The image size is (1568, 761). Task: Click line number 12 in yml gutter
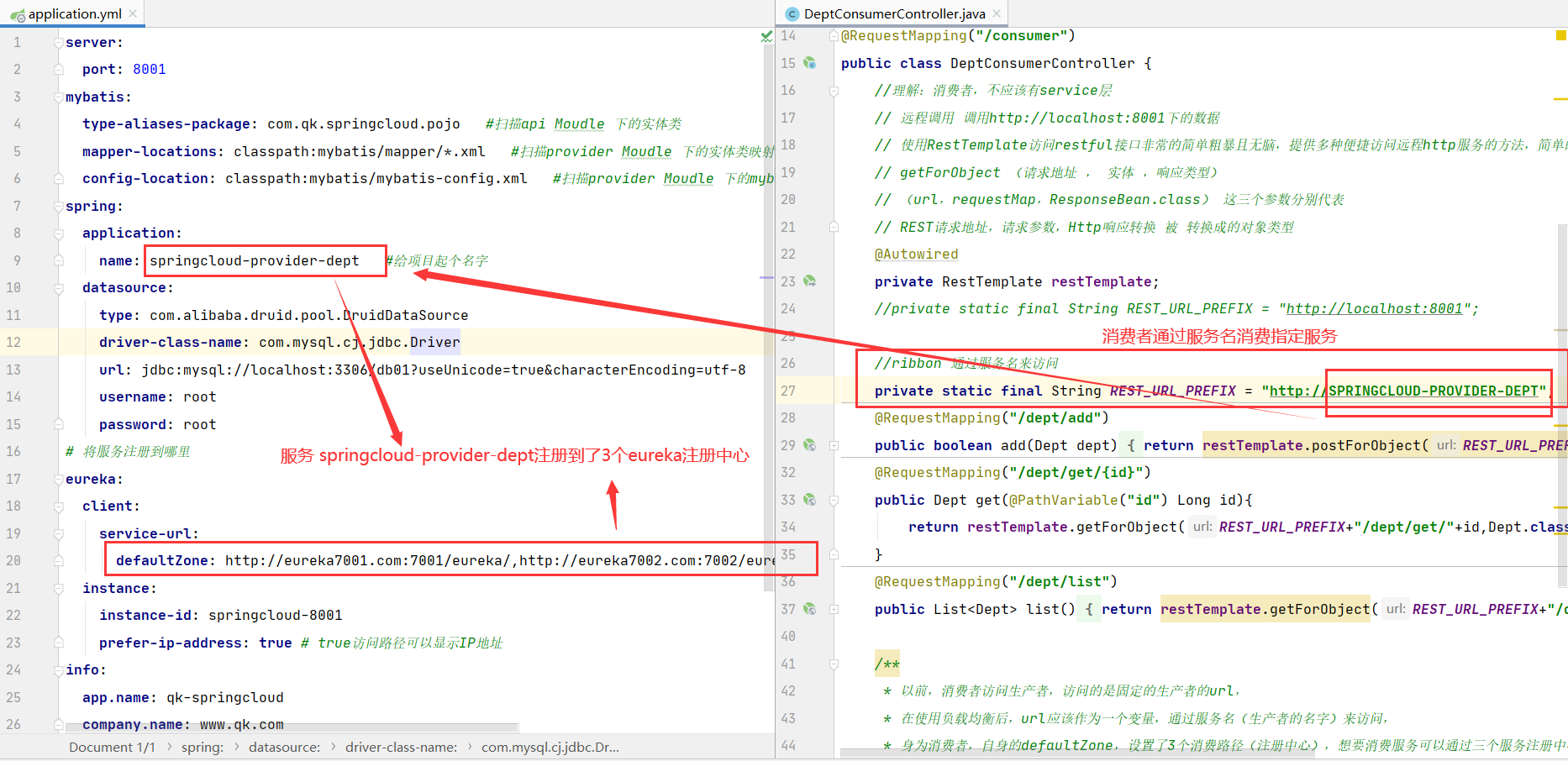point(13,343)
